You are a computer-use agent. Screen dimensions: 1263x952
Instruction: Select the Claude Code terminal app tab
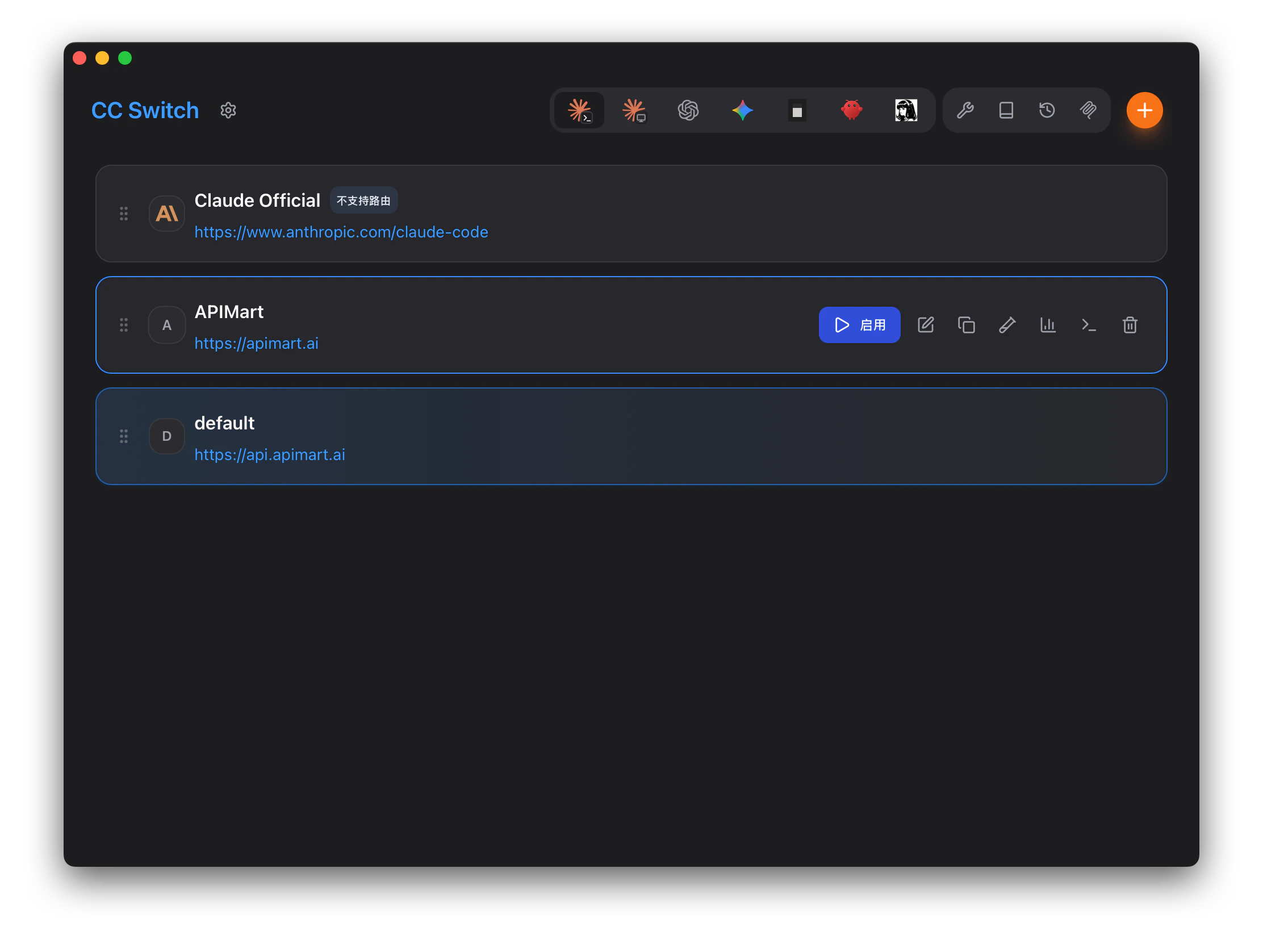tap(580, 110)
